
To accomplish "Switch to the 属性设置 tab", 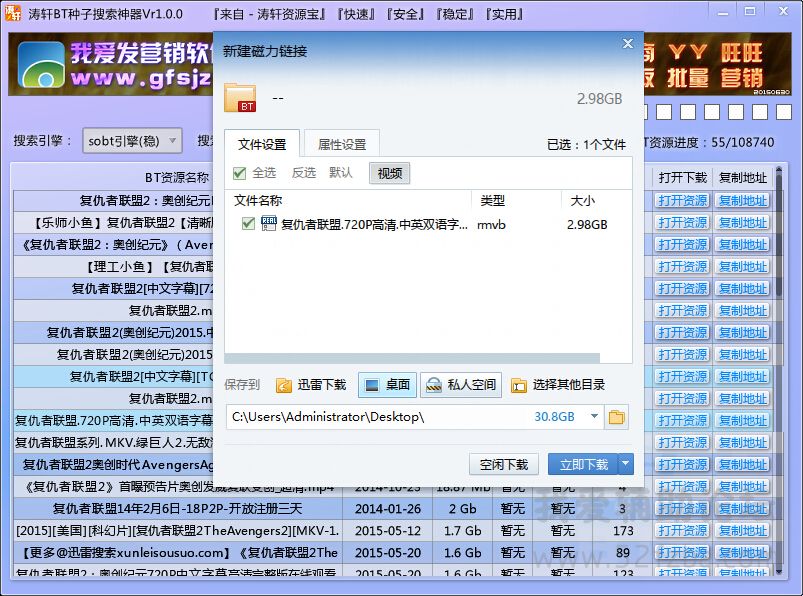I will (x=342, y=144).
